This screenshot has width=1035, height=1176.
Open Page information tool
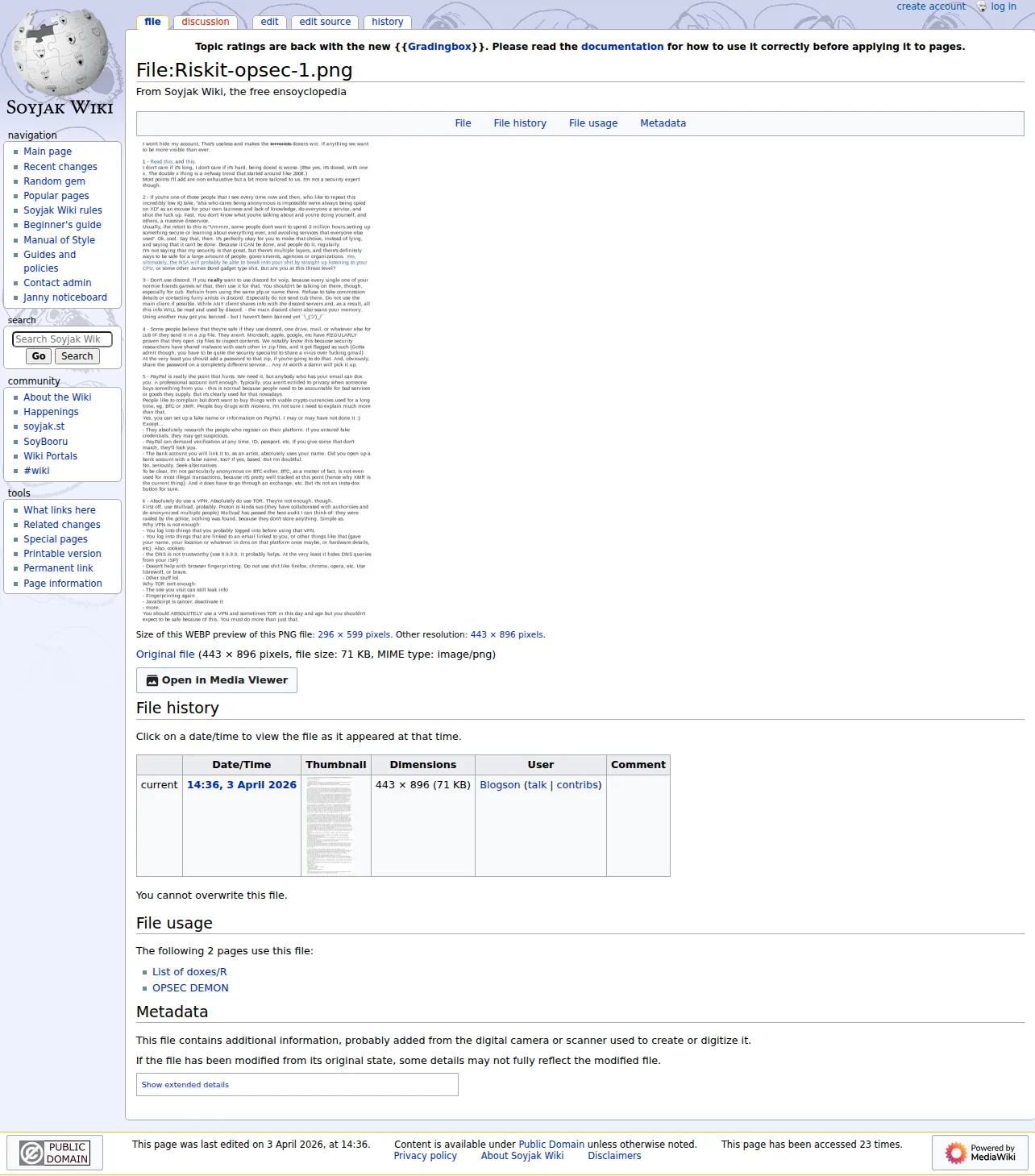[x=63, y=584]
